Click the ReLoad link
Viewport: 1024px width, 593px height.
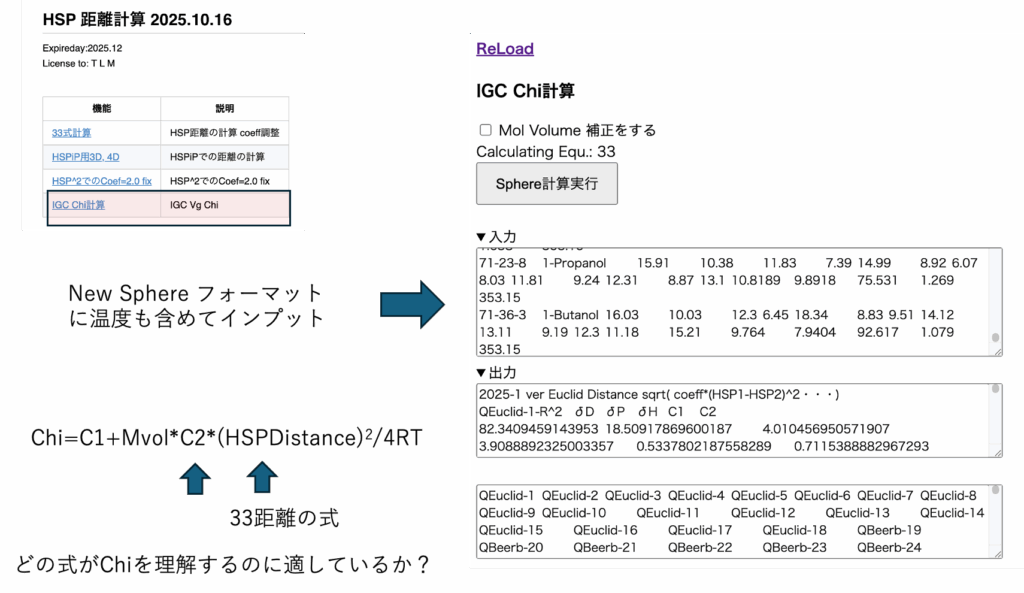[504, 49]
